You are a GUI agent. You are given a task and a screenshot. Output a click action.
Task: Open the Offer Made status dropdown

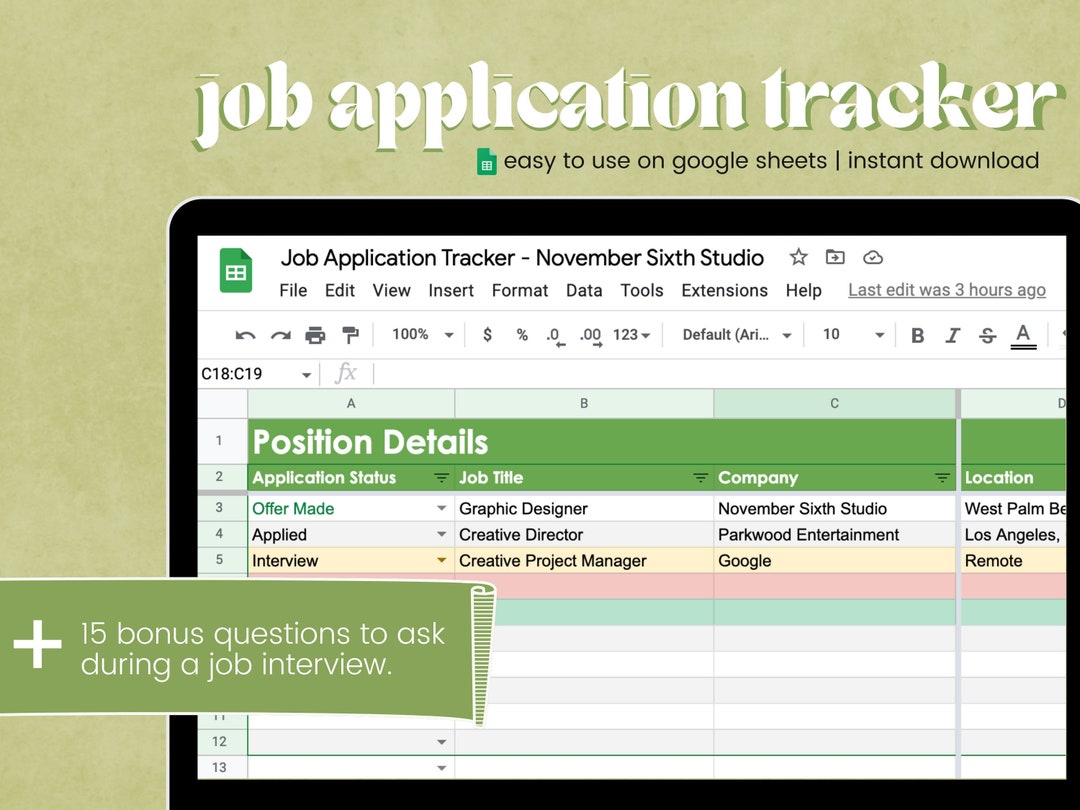(442, 508)
